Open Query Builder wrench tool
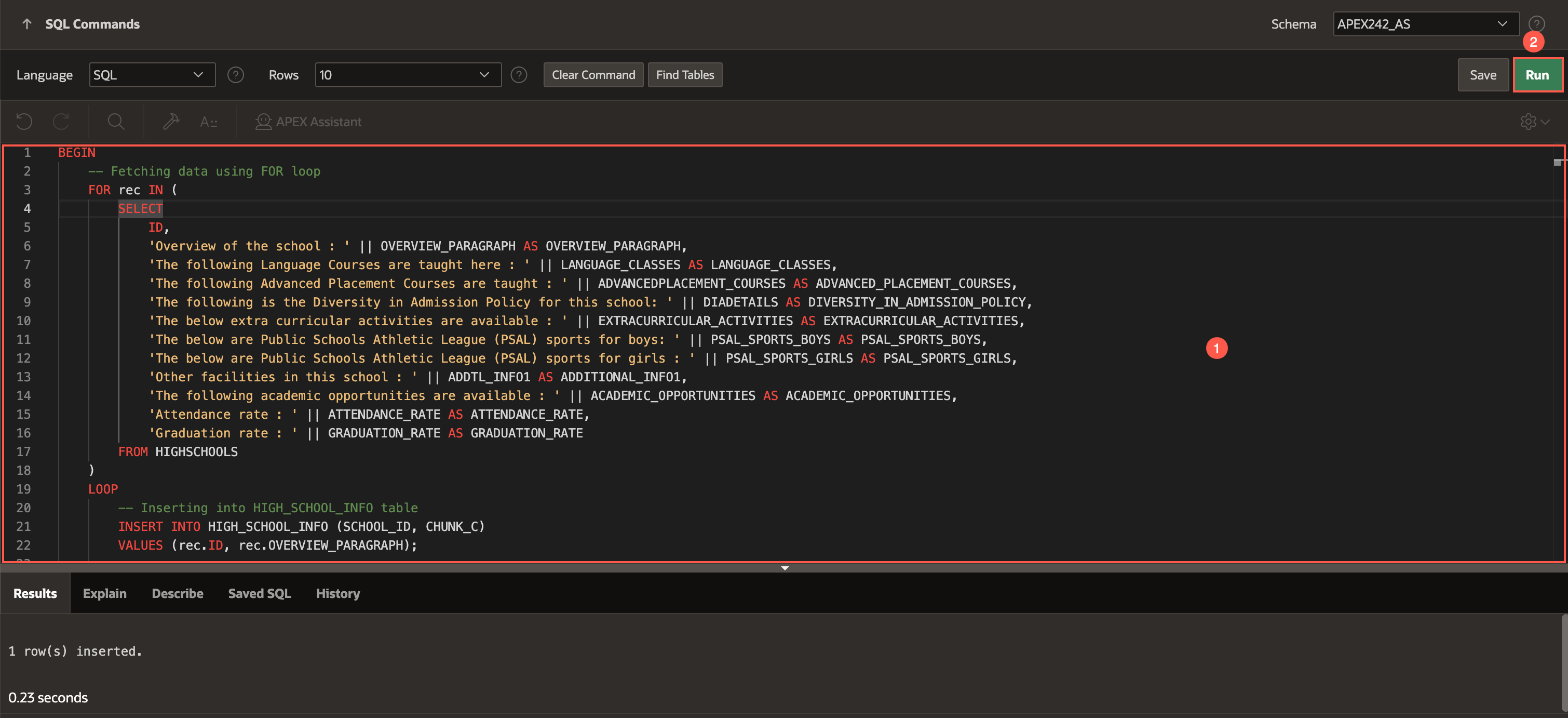1568x718 pixels. point(171,122)
